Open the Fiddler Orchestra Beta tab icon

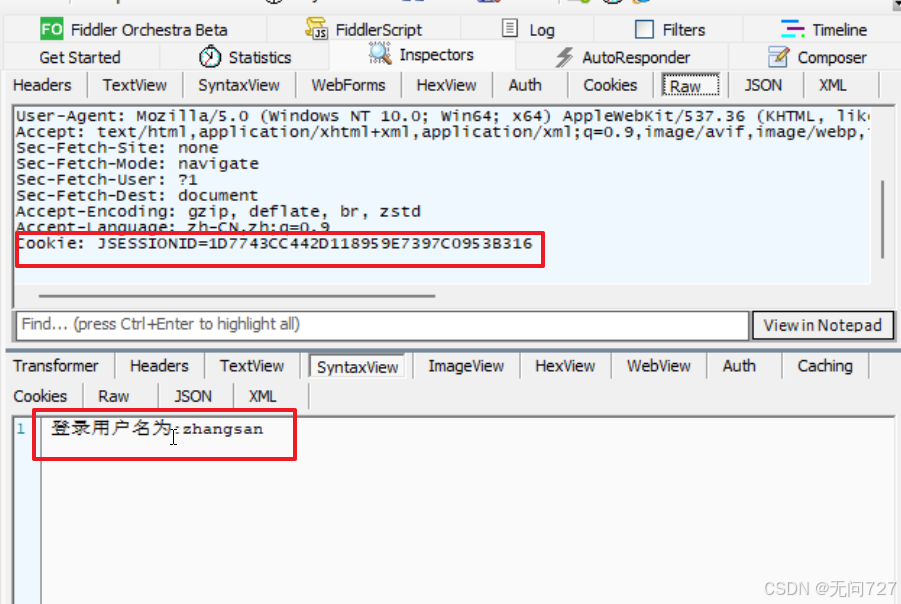point(52,29)
